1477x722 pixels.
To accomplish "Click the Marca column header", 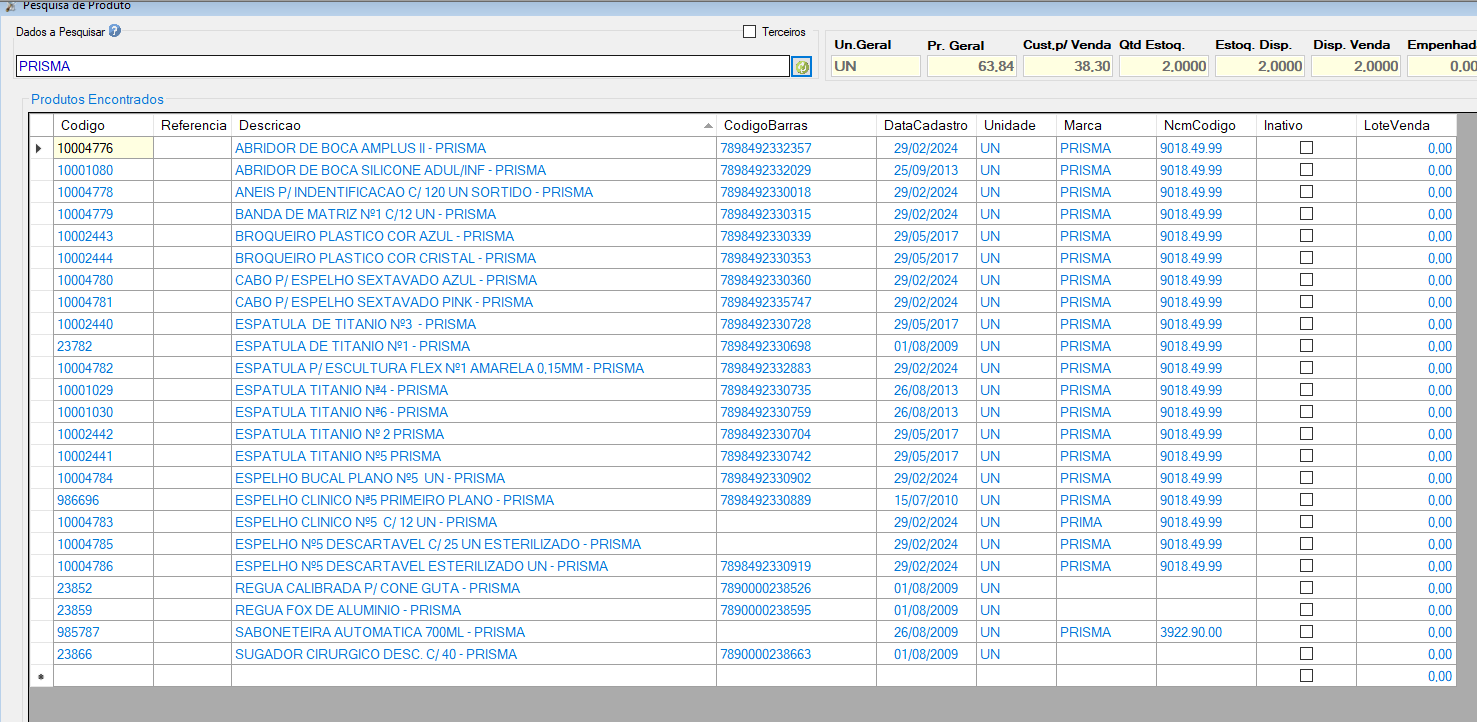I will 1106,125.
